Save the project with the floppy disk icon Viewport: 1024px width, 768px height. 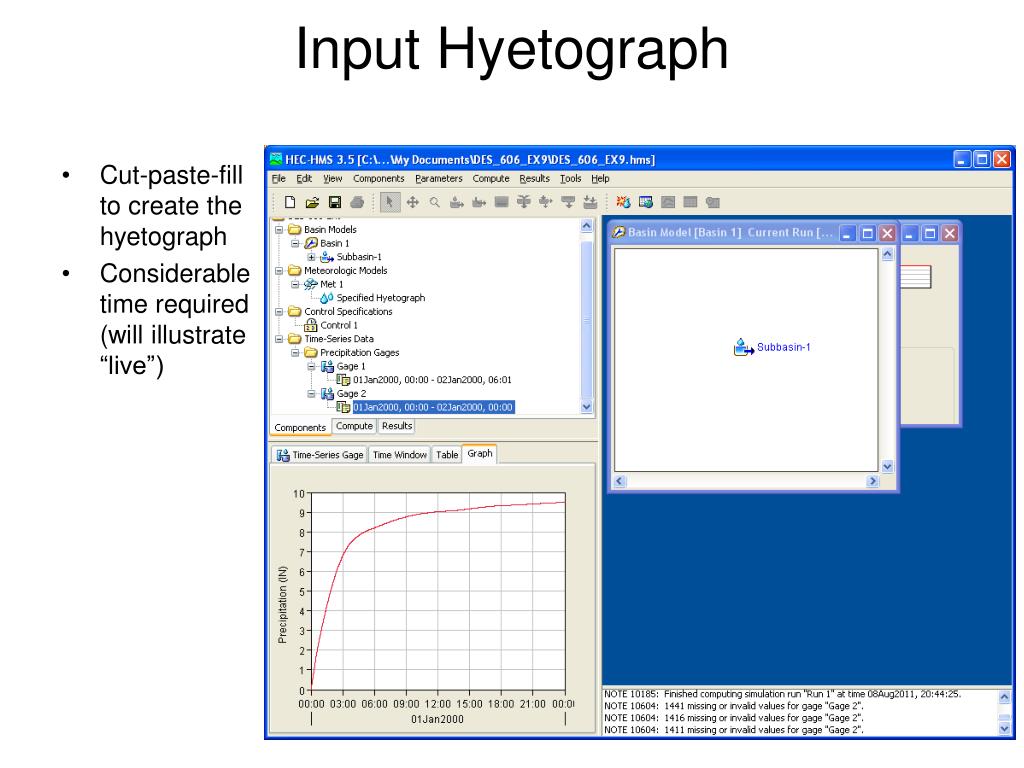click(334, 202)
